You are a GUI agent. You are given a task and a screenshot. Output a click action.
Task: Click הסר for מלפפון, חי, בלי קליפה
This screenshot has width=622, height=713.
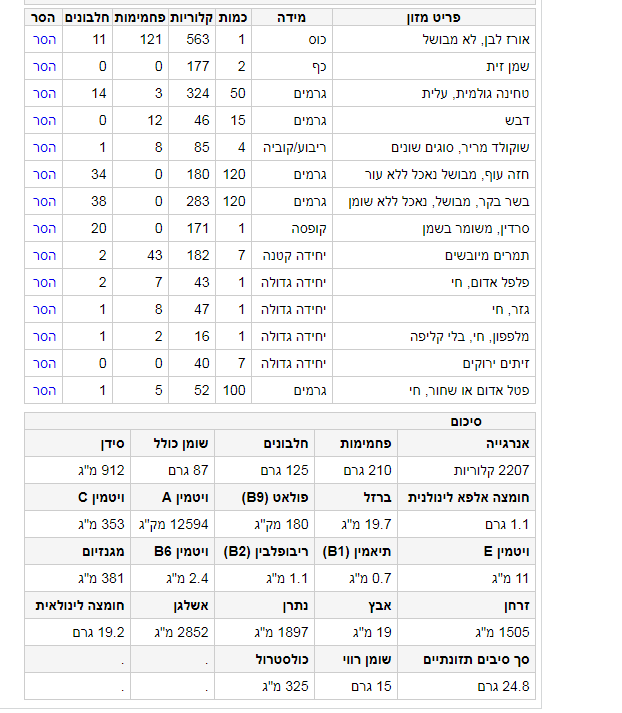point(44,336)
